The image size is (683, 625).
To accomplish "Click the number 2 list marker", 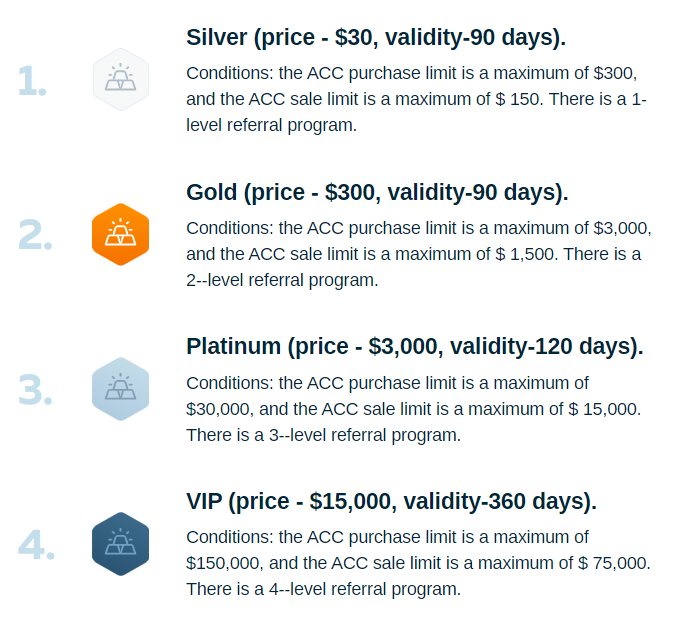I will click(x=35, y=235).
